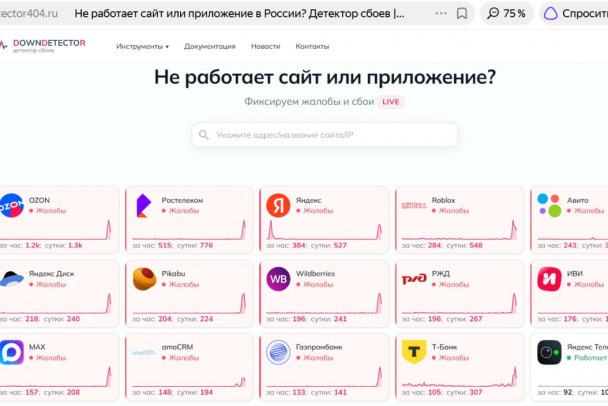Click the Не работает сайт или приложение heading
This screenshot has height=406, width=608.
coord(325,77)
